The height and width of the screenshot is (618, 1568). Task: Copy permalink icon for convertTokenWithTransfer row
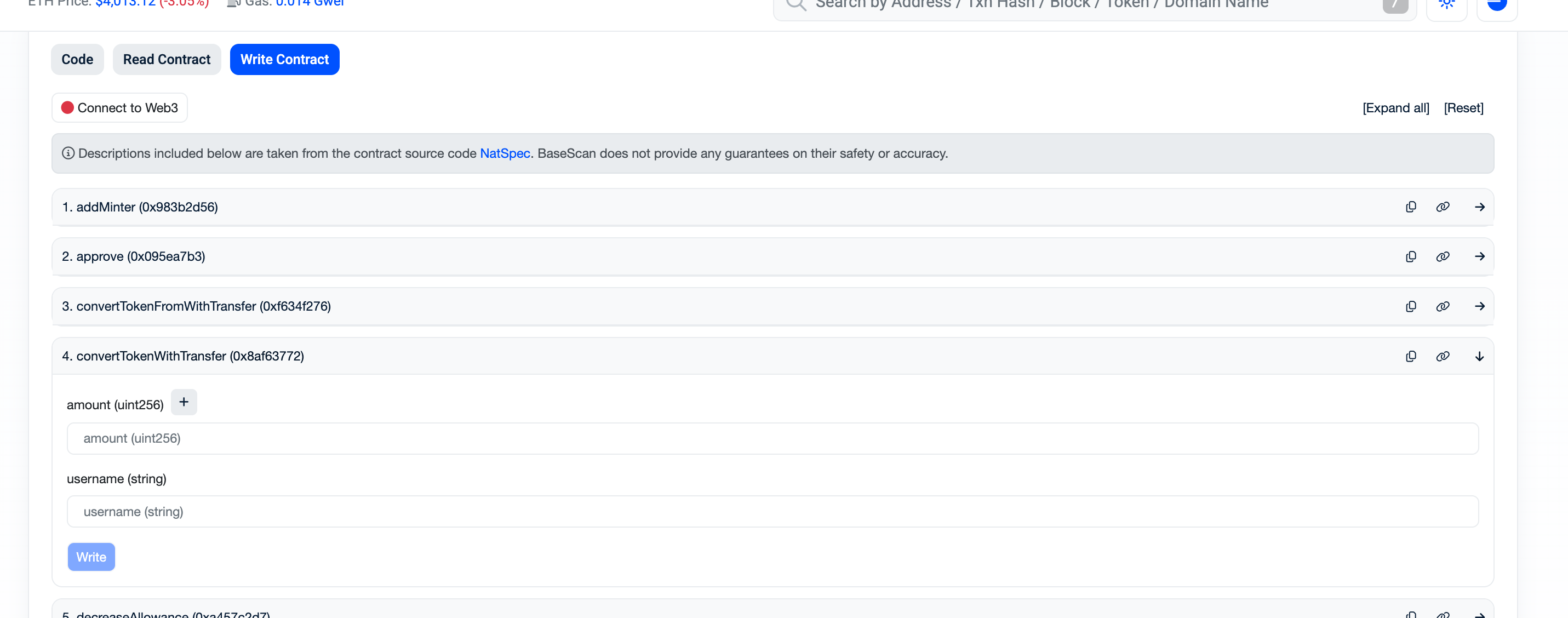click(x=1442, y=356)
